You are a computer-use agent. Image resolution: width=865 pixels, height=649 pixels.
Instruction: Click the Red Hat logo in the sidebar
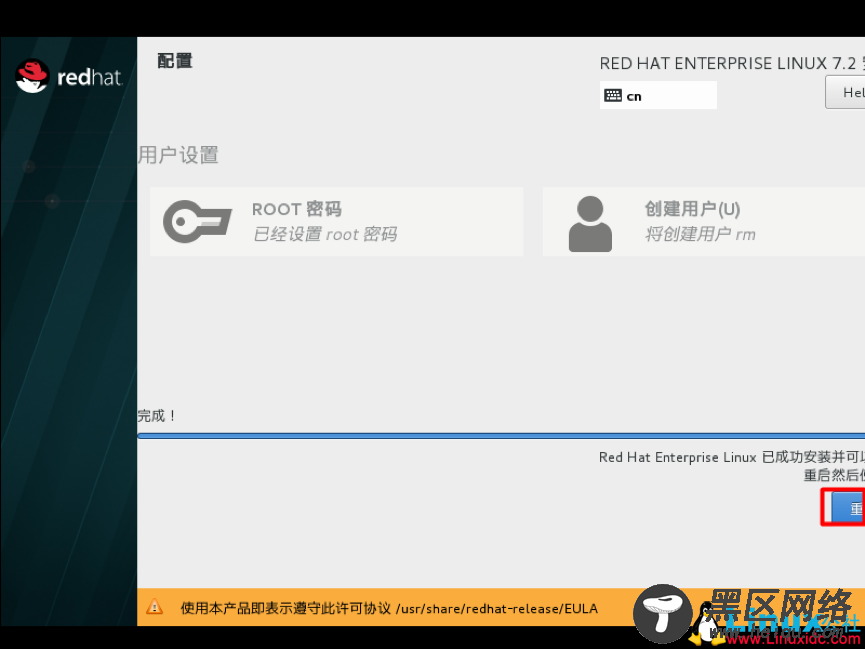point(68,76)
